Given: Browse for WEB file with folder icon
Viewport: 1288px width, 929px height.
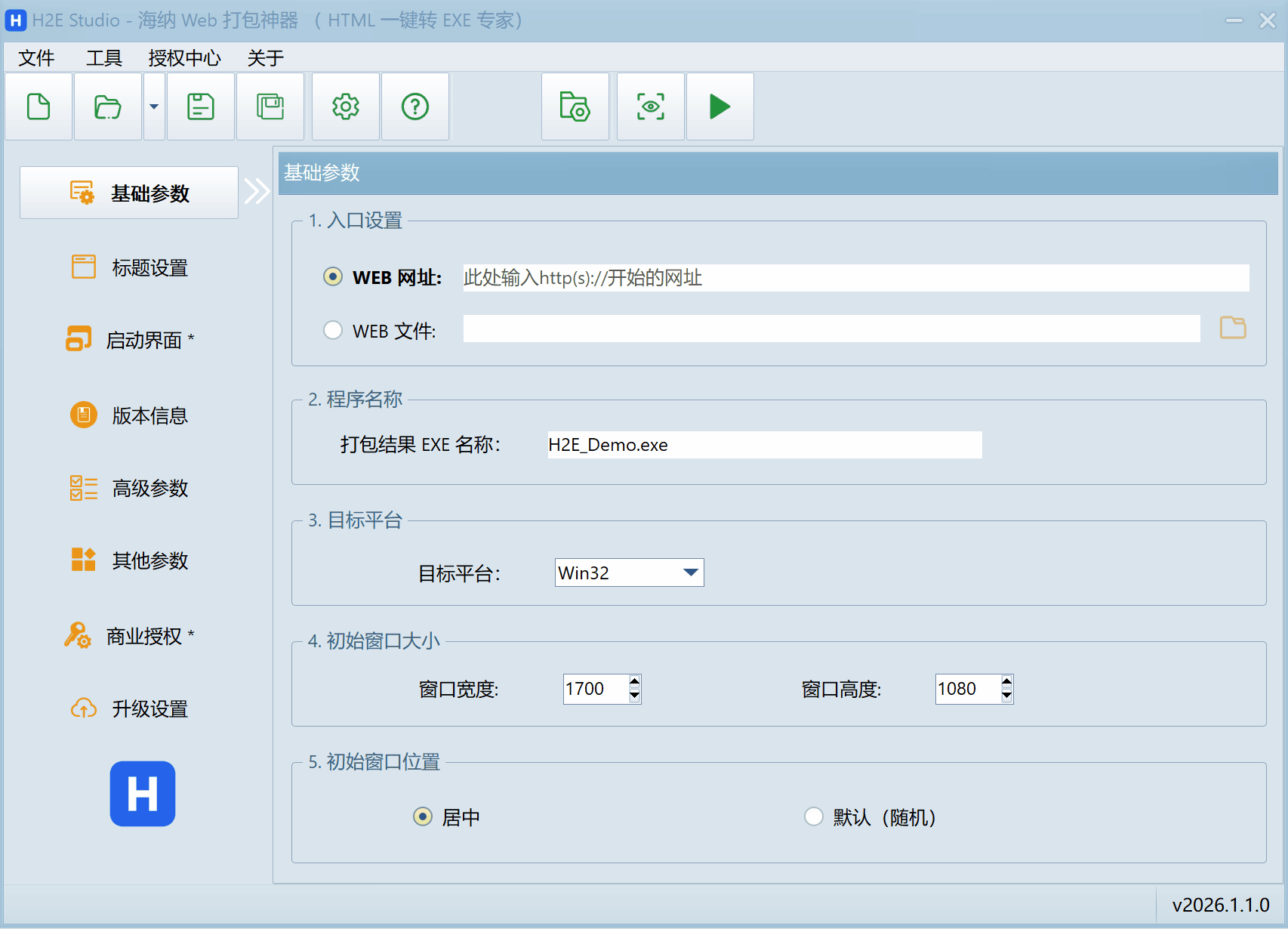Looking at the screenshot, I should [x=1232, y=328].
